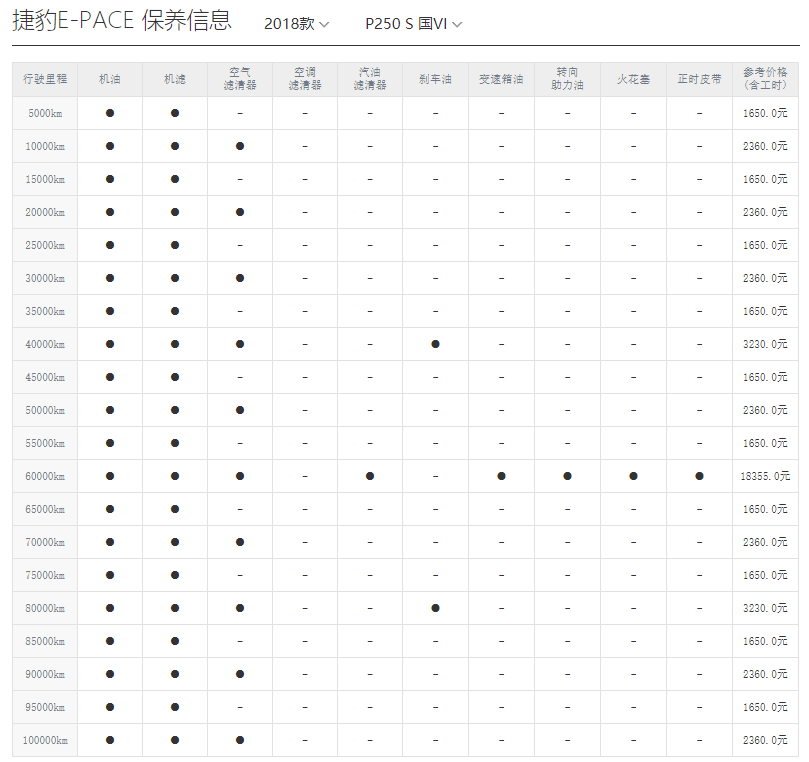This screenshot has width=809, height=762.
Task: Click the 正时皮带 dot in 60000km row
Action: coord(700,476)
